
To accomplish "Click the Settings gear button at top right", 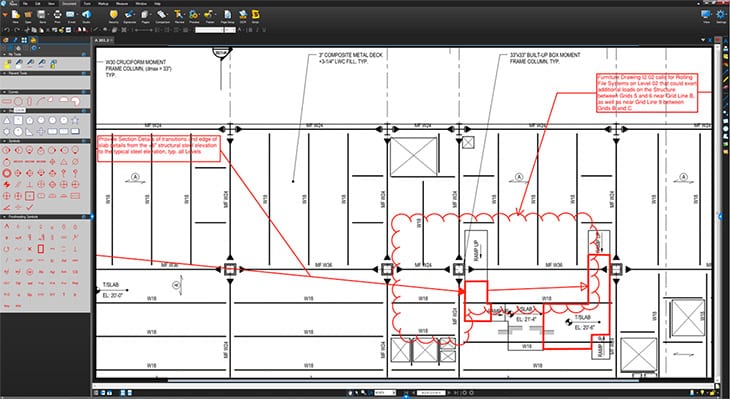I will click(721, 15).
